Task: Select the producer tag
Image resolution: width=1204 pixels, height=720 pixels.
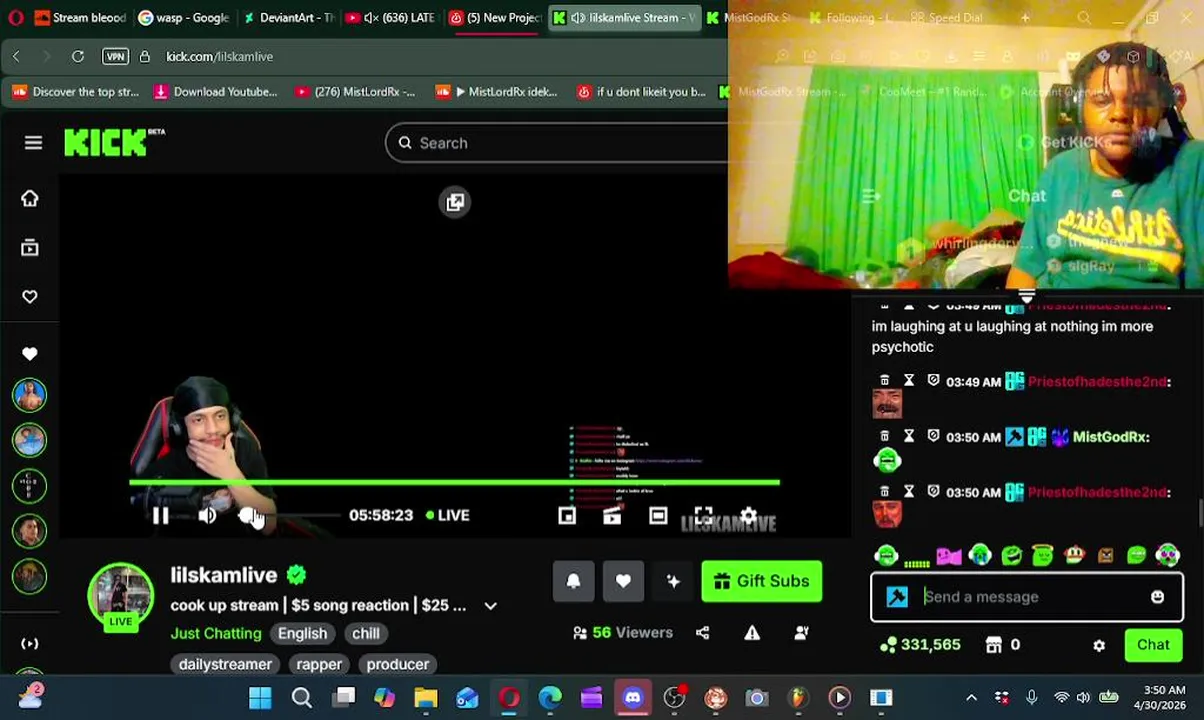Action: pyautogui.click(x=397, y=664)
